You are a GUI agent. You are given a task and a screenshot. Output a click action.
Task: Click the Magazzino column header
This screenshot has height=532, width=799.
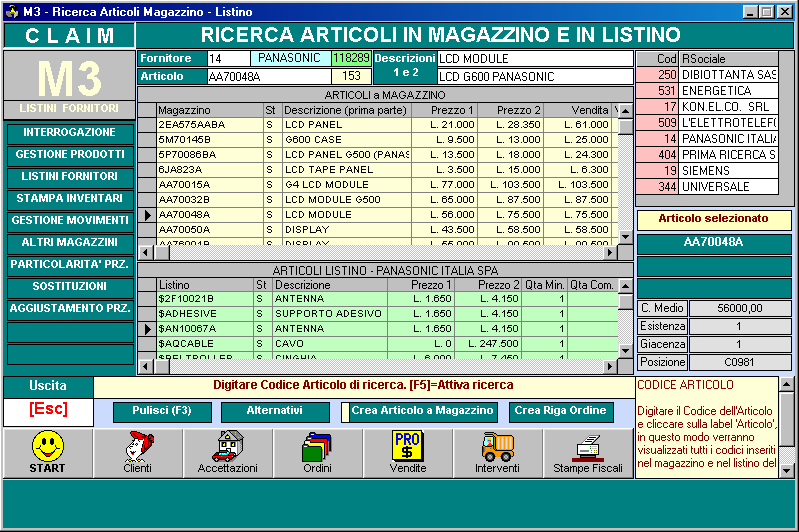pyautogui.click(x=209, y=110)
